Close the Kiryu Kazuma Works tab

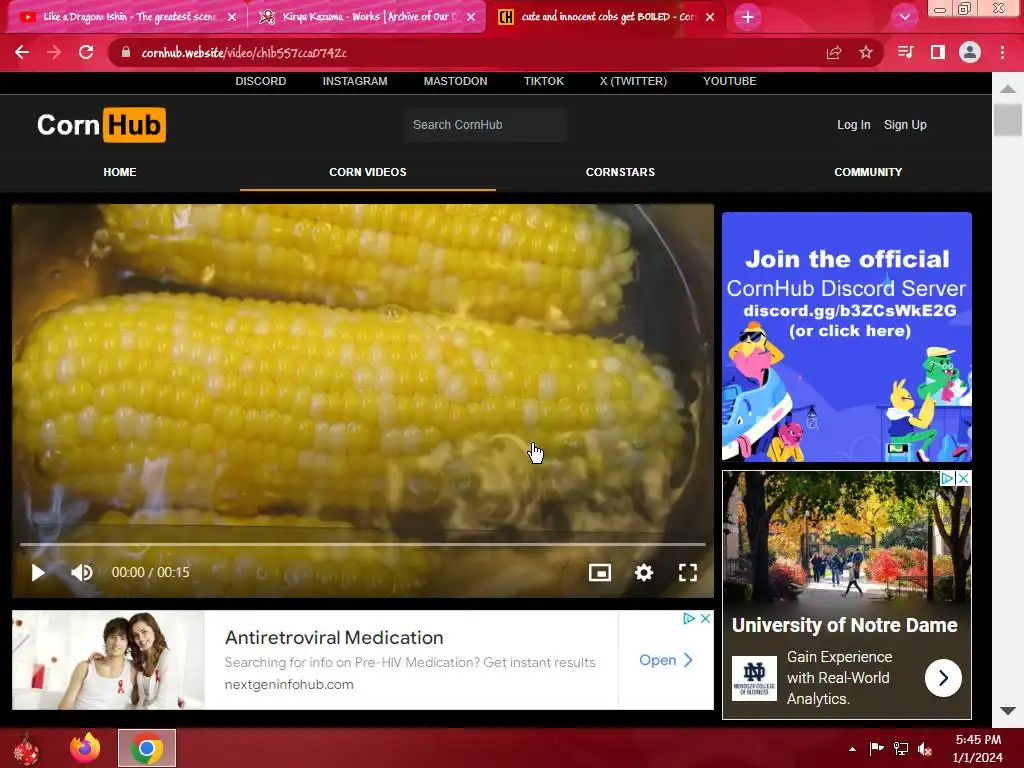click(471, 17)
